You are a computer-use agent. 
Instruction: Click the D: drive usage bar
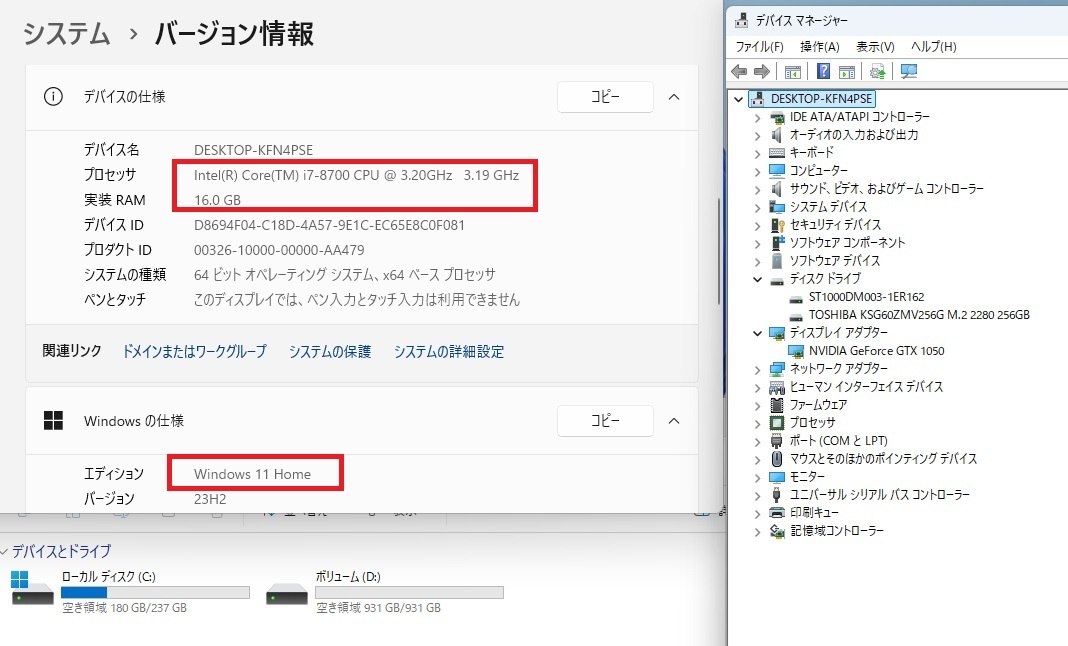click(x=409, y=592)
